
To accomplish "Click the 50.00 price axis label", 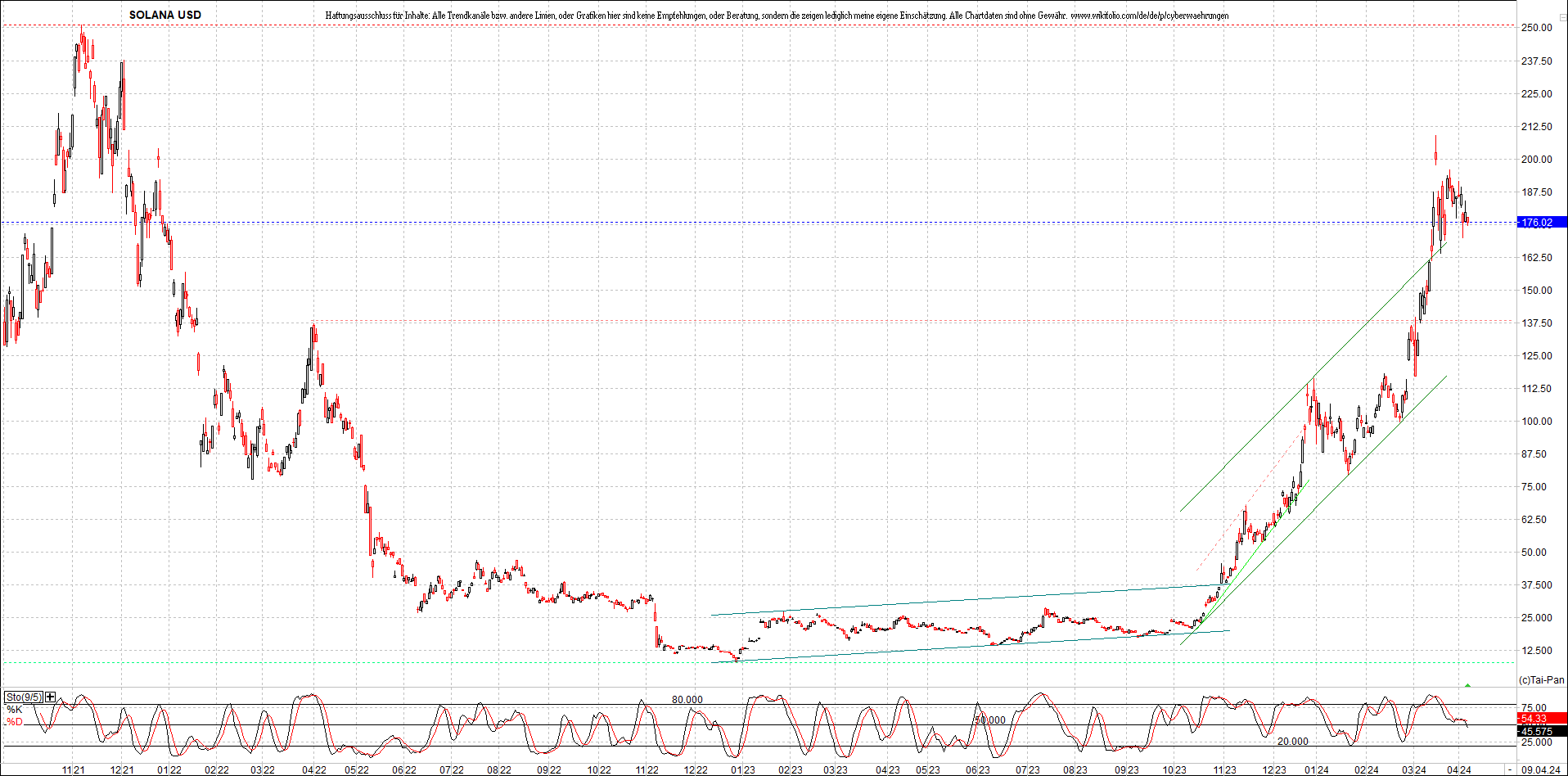I will pos(1534,553).
